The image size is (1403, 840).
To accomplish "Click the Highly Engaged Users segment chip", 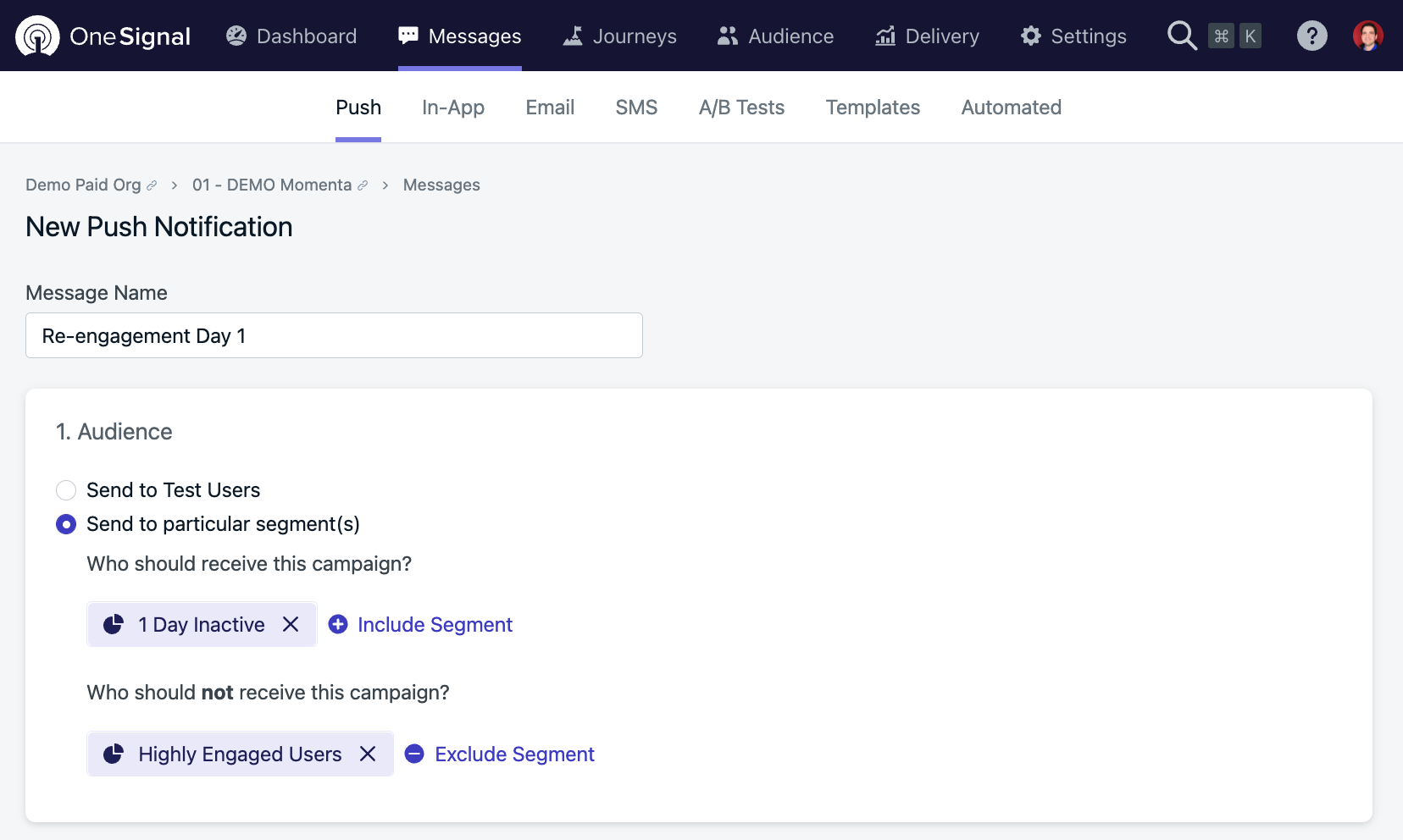I will pos(240,754).
